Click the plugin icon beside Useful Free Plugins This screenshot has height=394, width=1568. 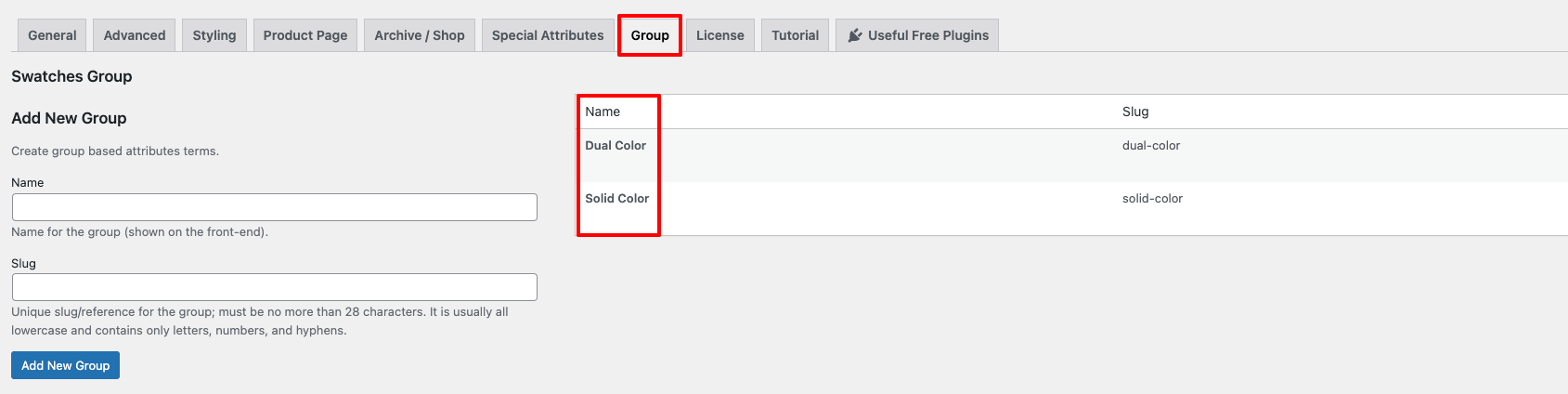coord(855,35)
